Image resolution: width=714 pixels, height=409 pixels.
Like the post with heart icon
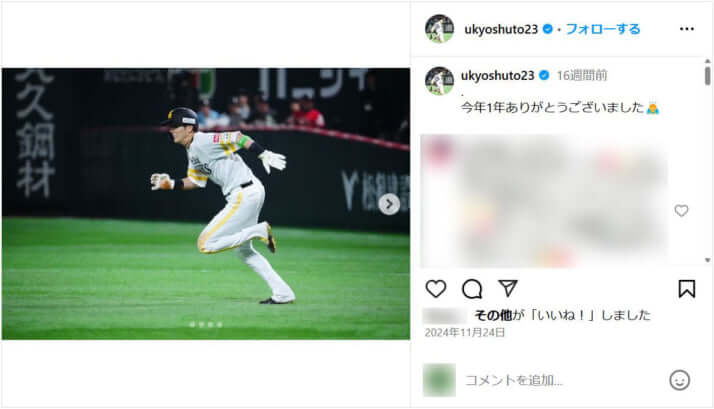(x=436, y=289)
